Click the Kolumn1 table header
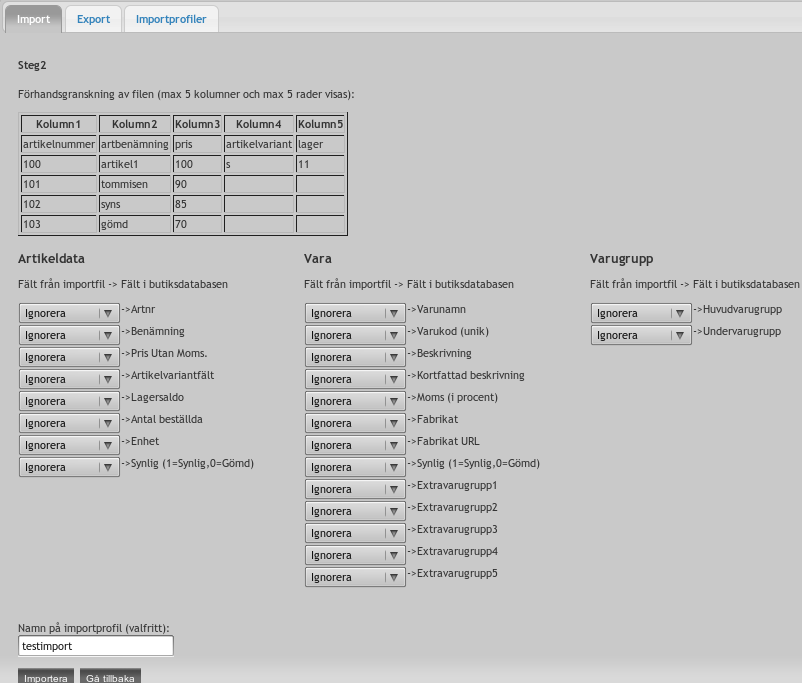 [x=58, y=124]
